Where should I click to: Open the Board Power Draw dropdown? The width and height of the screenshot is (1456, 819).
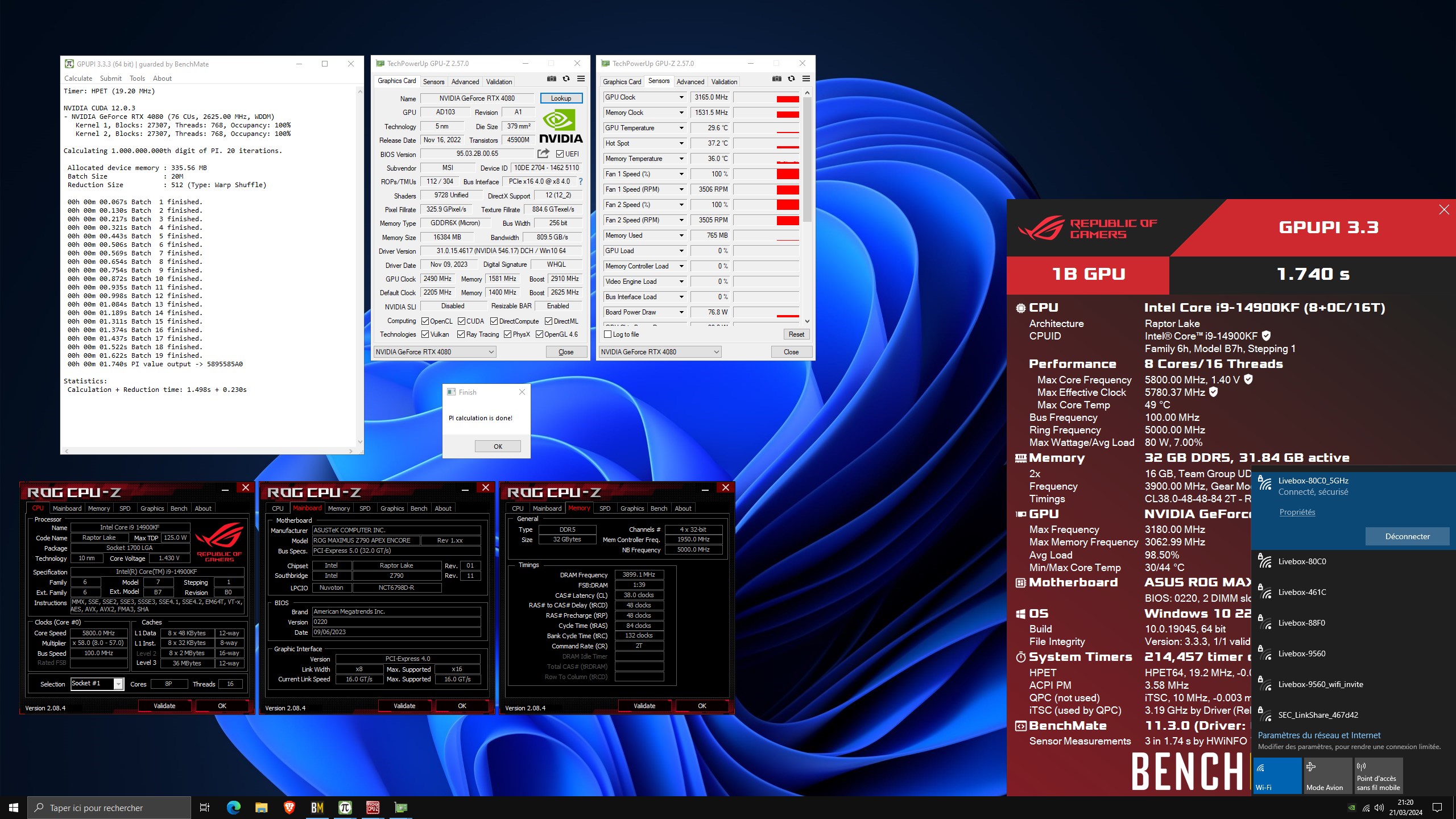click(681, 312)
